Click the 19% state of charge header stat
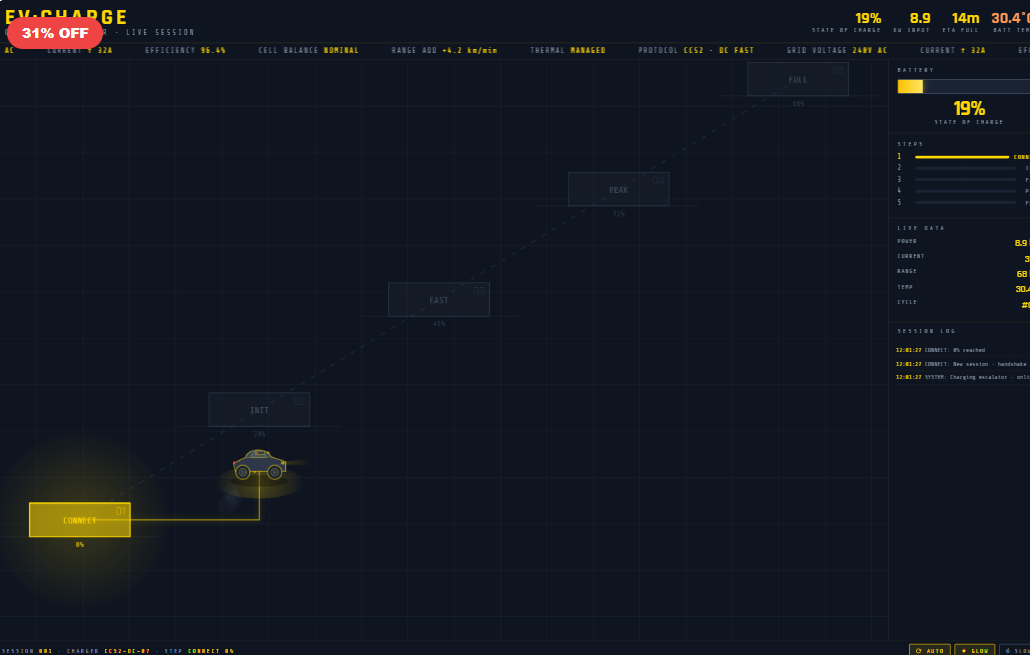Image resolution: width=1030 pixels, height=655 pixels. tap(868, 22)
